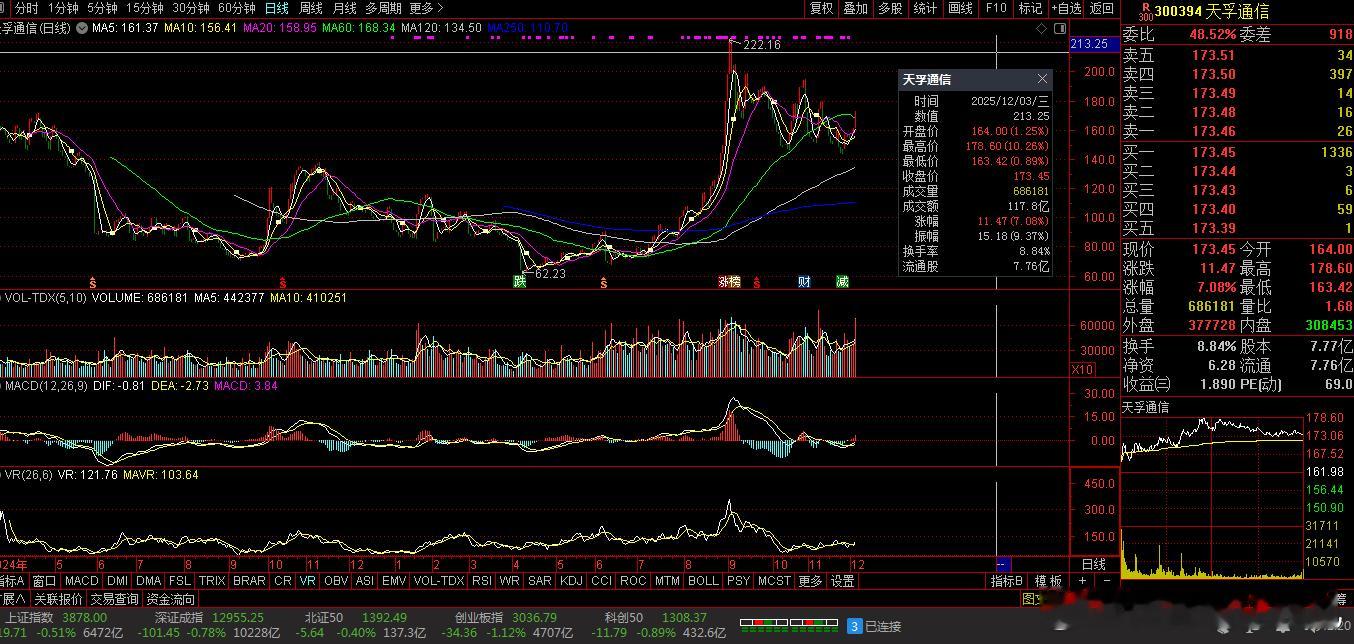The image size is (1354, 644).
Task: Open the 画线 drawing tools
Action: coord(960,8)
